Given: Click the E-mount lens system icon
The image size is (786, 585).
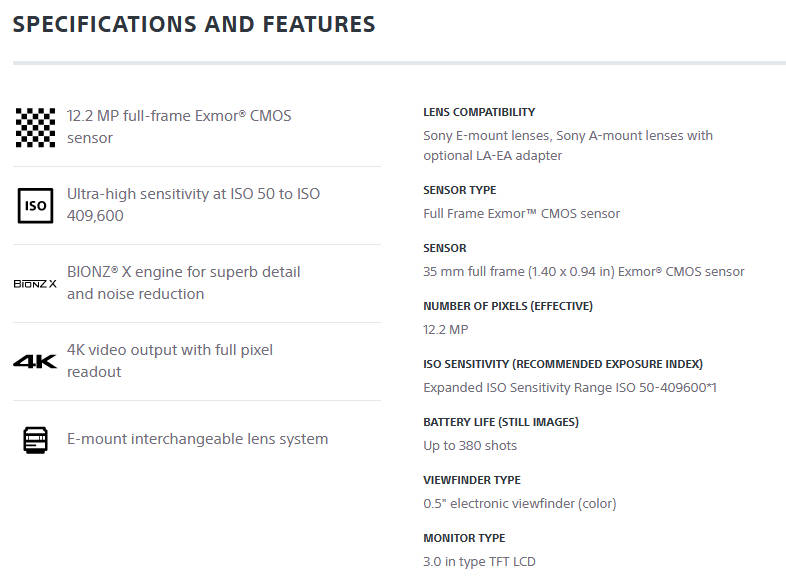Looking at the screenshot, I should pos(35,439).
